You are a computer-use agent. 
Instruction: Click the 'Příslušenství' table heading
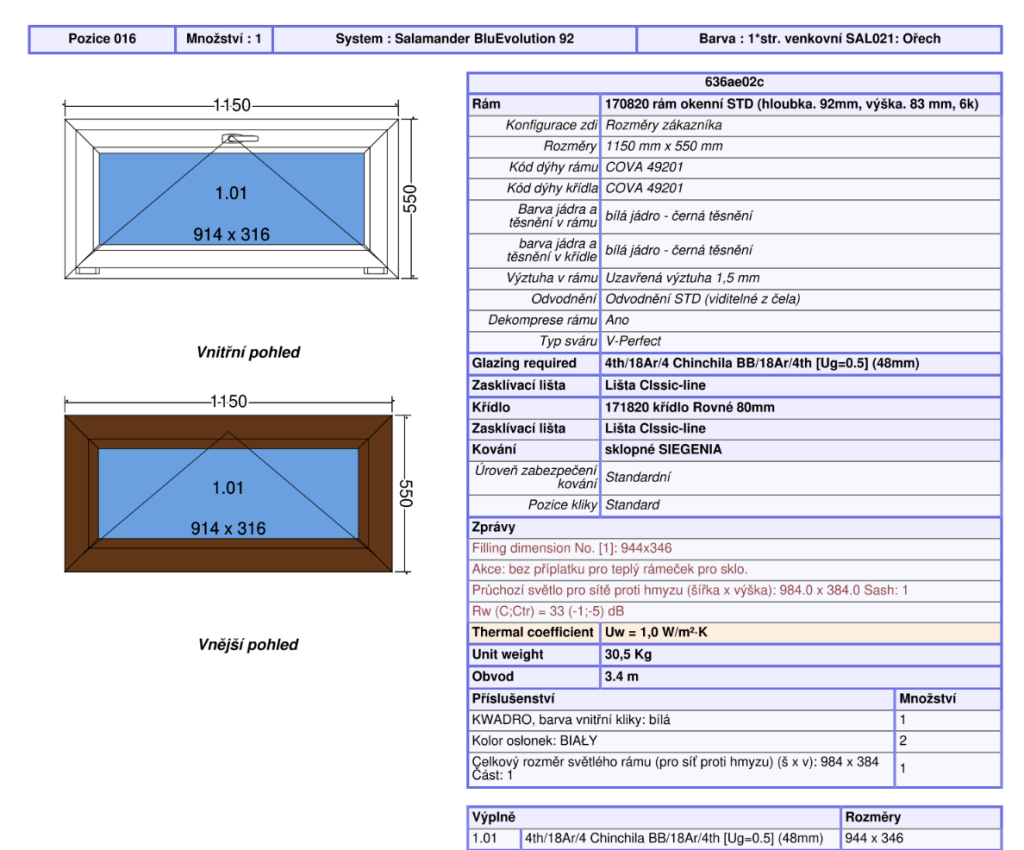(x=513, y=699)
